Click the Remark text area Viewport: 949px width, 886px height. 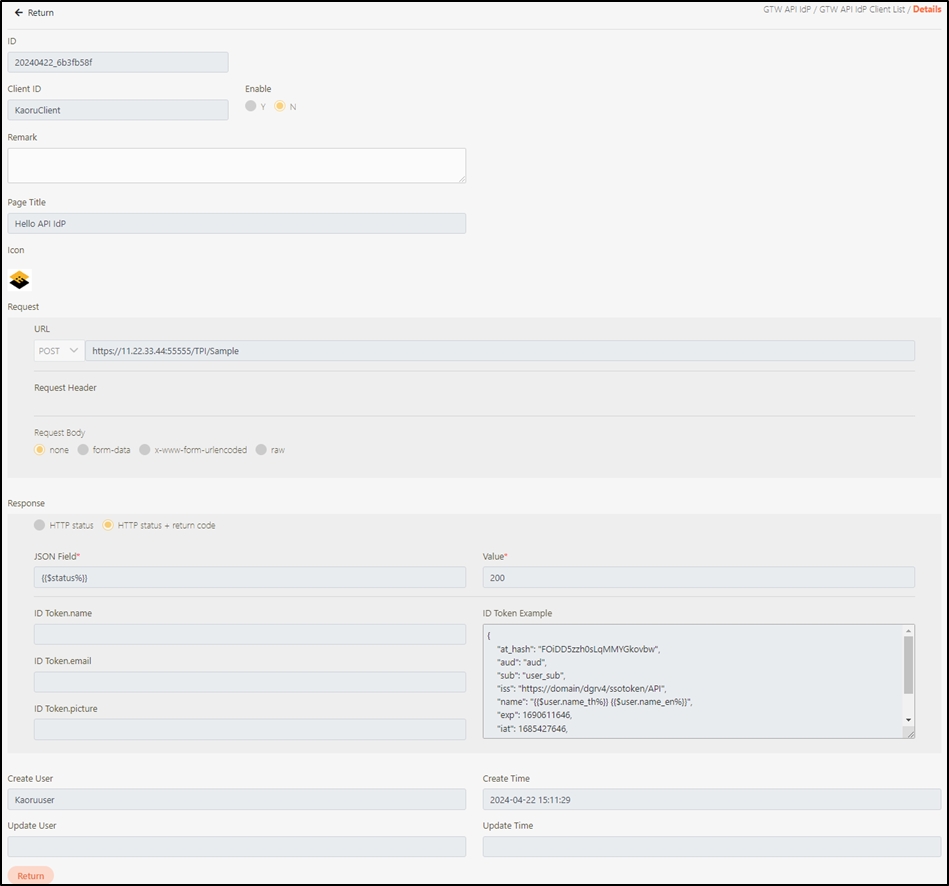(236, 165)
